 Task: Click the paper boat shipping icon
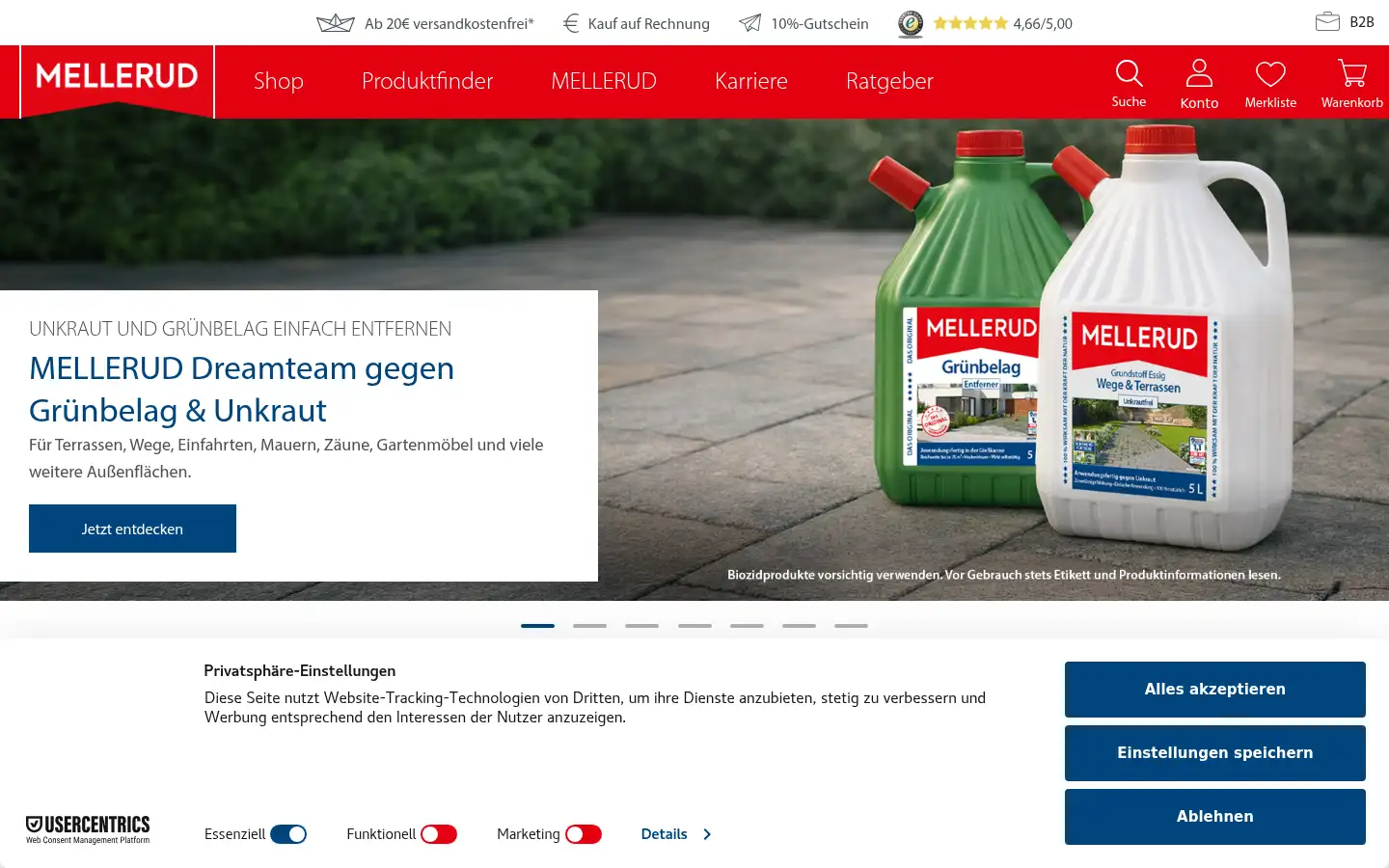(x=336, y=23)
